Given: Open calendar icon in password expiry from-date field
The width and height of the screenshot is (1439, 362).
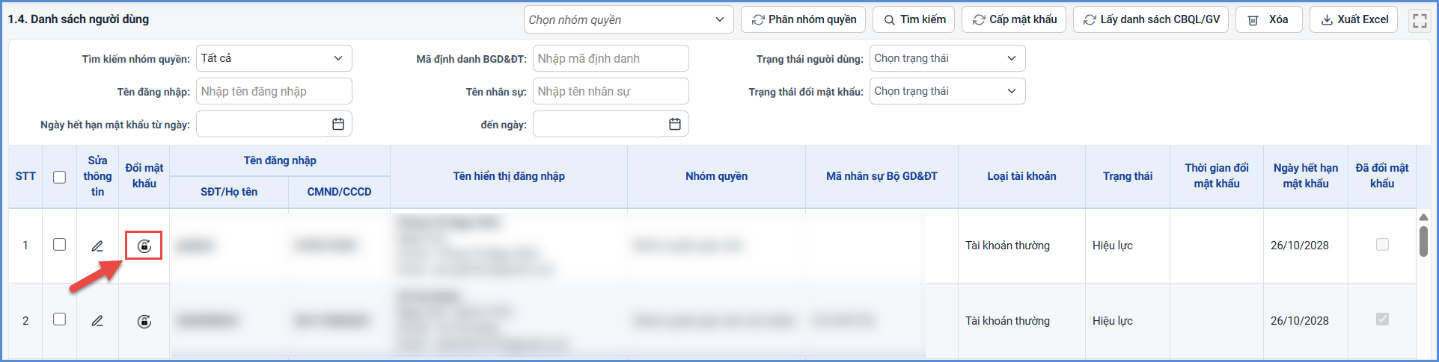Looking at the screenshot, I should tap(338, 124).
